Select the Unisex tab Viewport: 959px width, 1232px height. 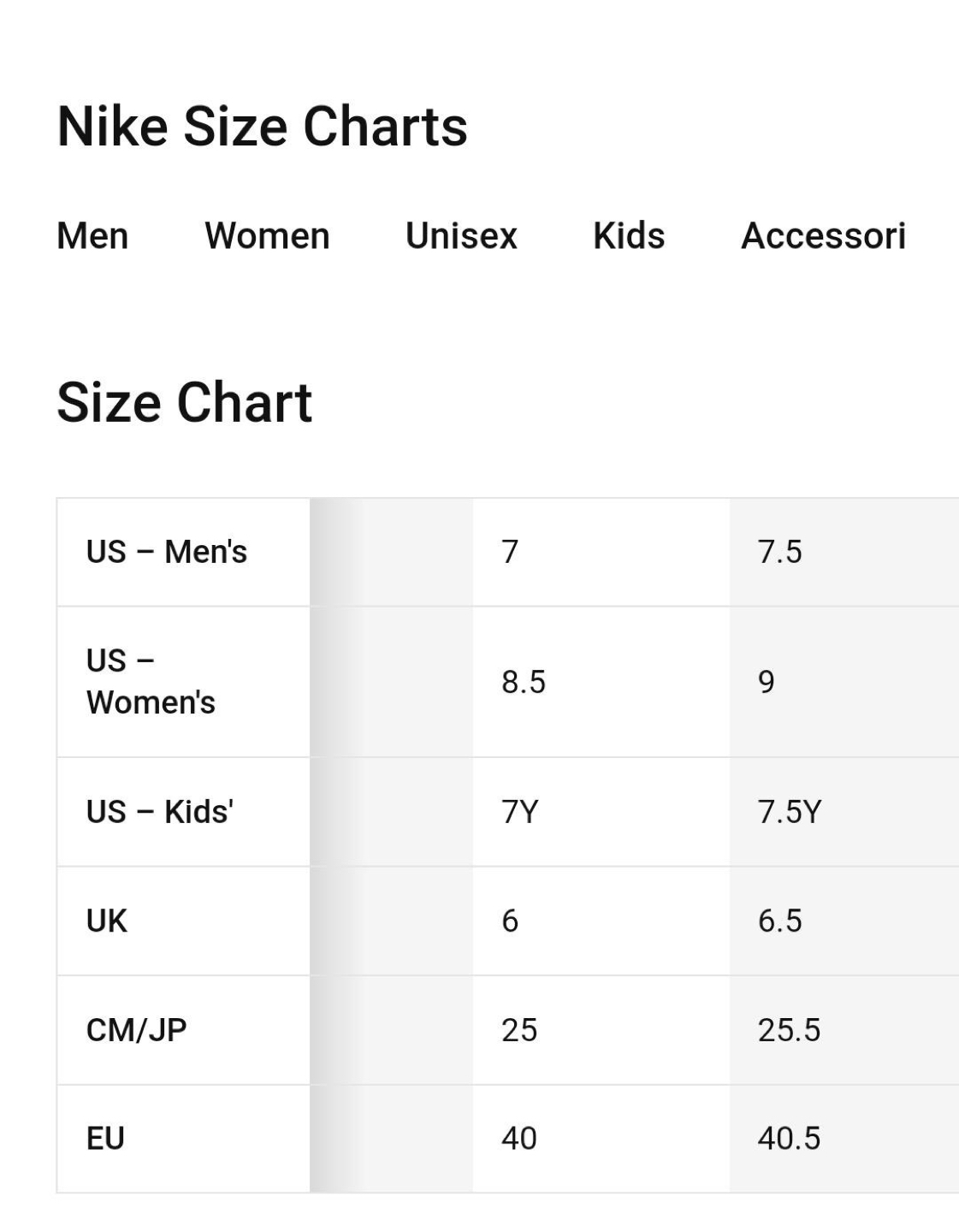(461, 236)
